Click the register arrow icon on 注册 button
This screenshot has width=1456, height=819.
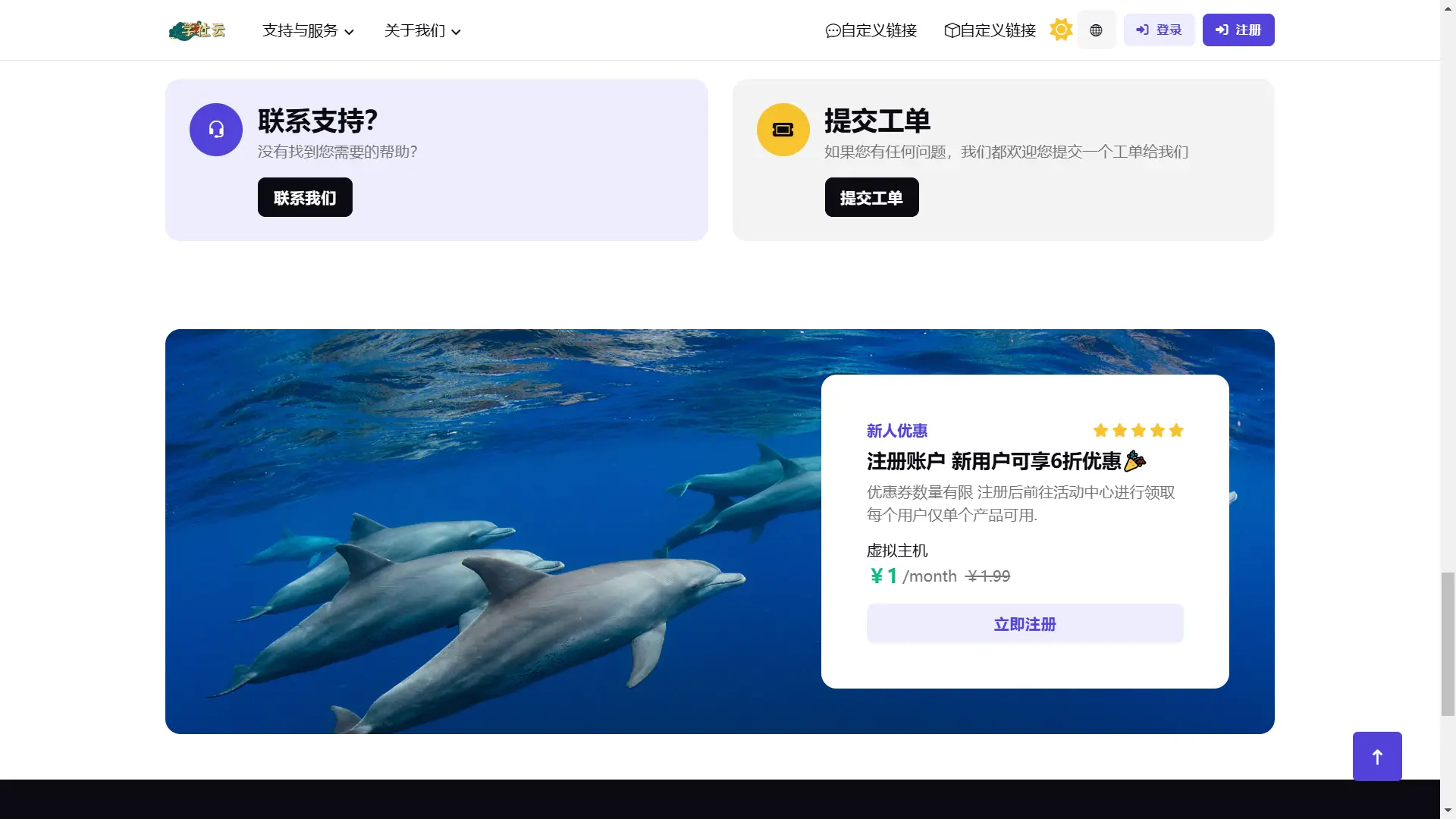click(1222, 30)
